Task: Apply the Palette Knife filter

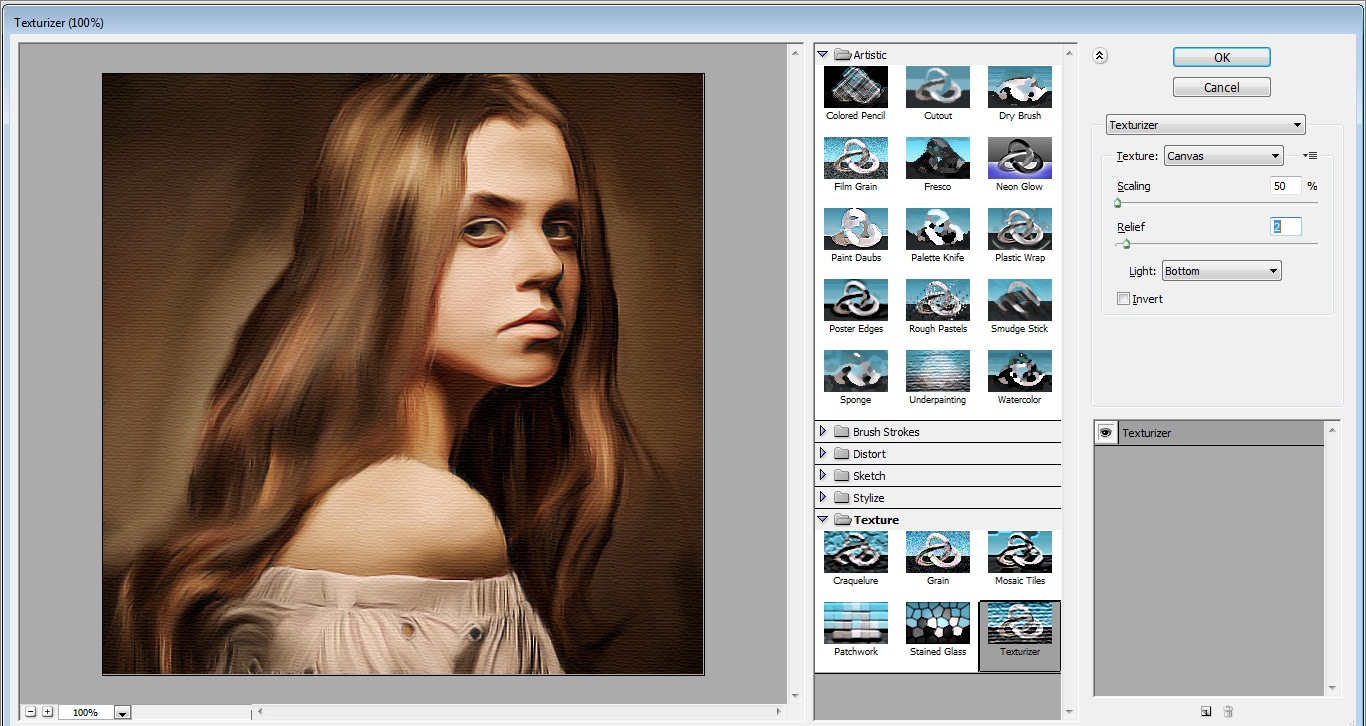Action: (x=937, y=229)
